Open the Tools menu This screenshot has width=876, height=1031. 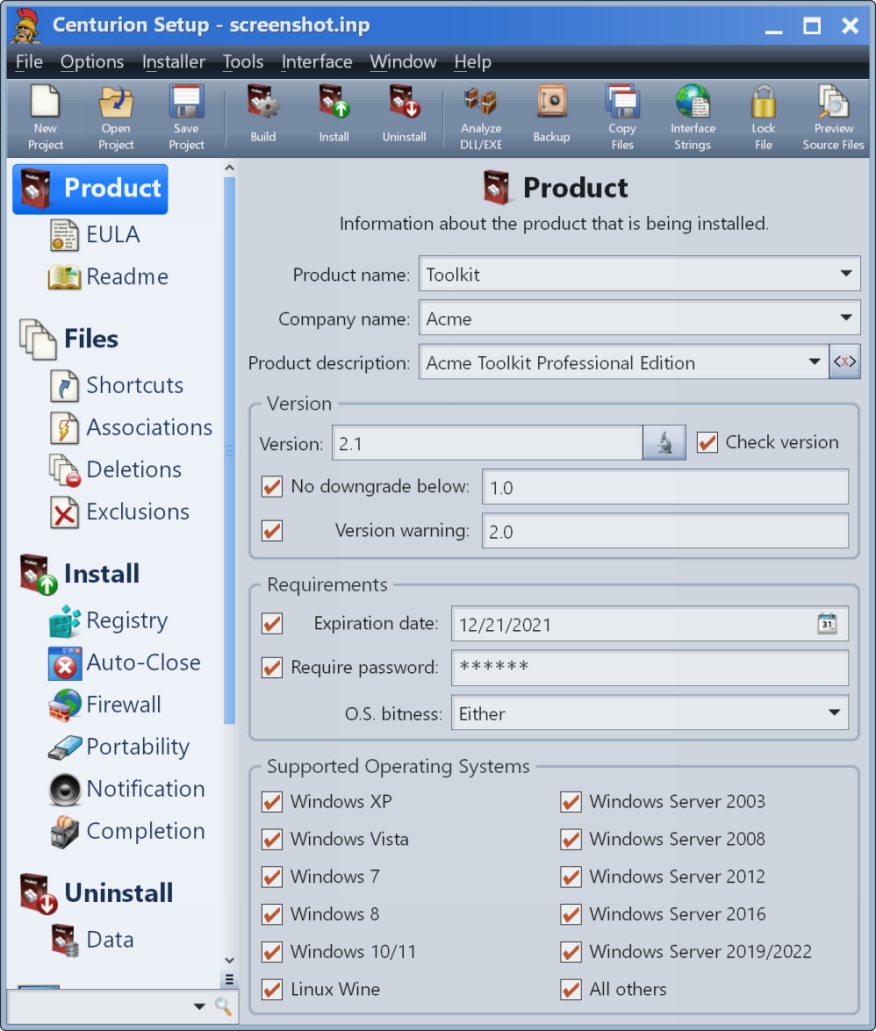pos(243,62)
